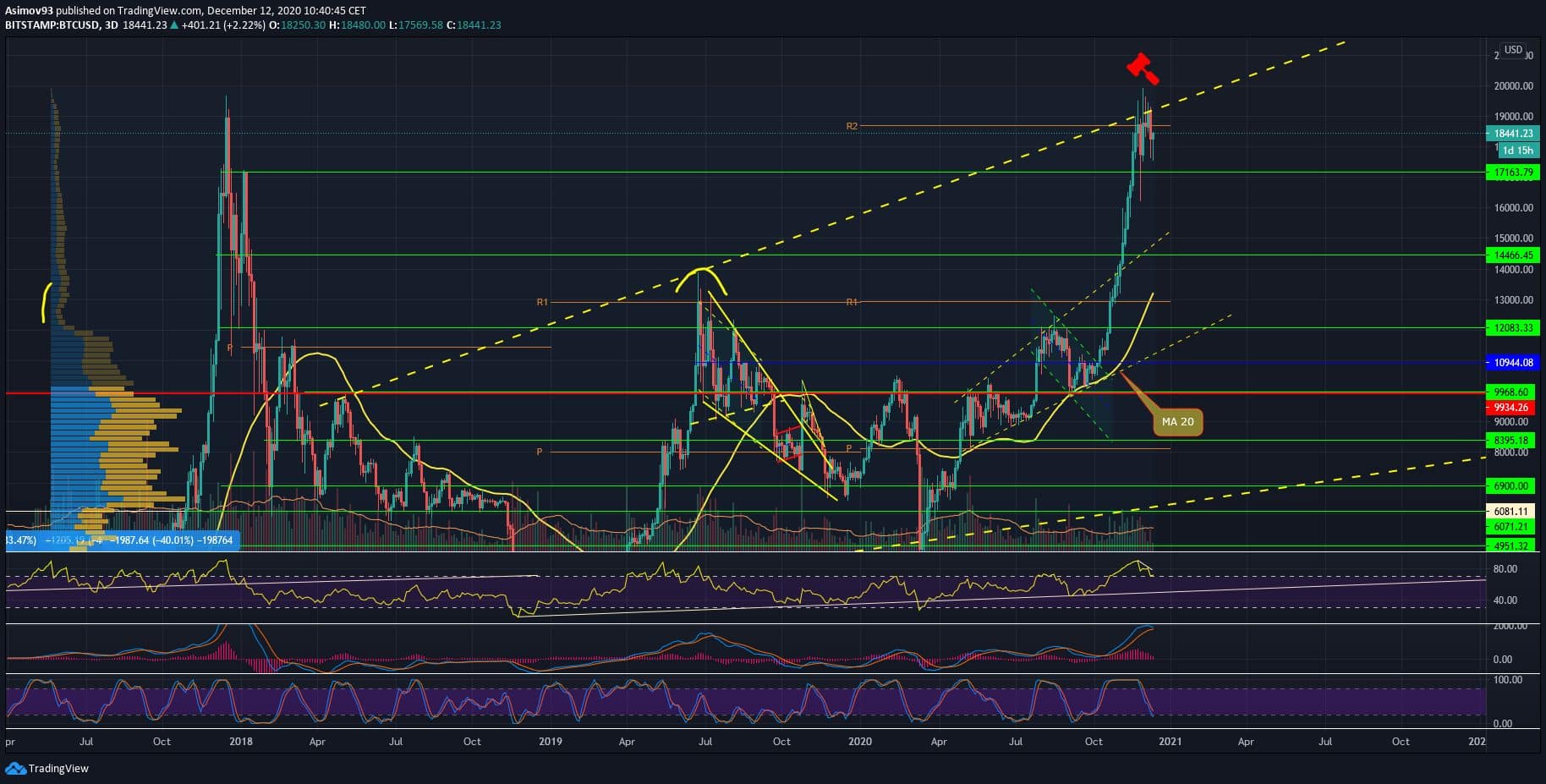Image resolution: width=1546 pixels, height=784 pixels.
Task: Click the 2021 label on the time axis
Action: (x=1170, y=742)
